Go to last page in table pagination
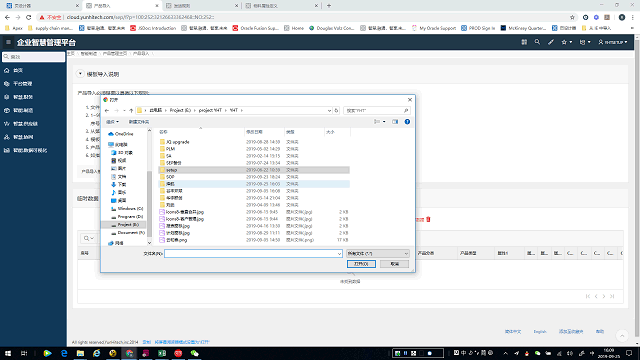Screen dimensions: 640x360 tap(612, 296)
